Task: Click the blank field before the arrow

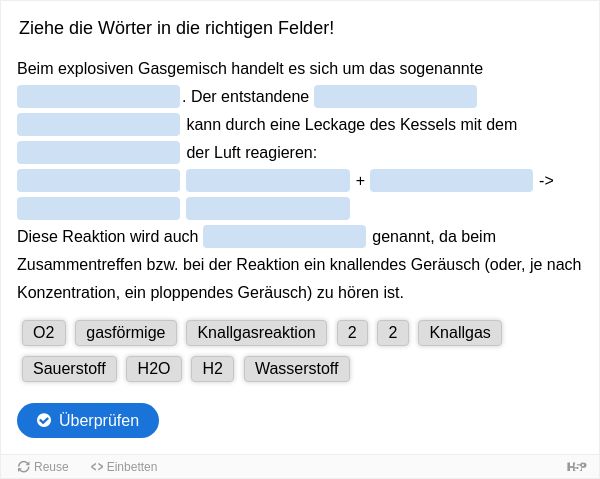Action: 451,181
